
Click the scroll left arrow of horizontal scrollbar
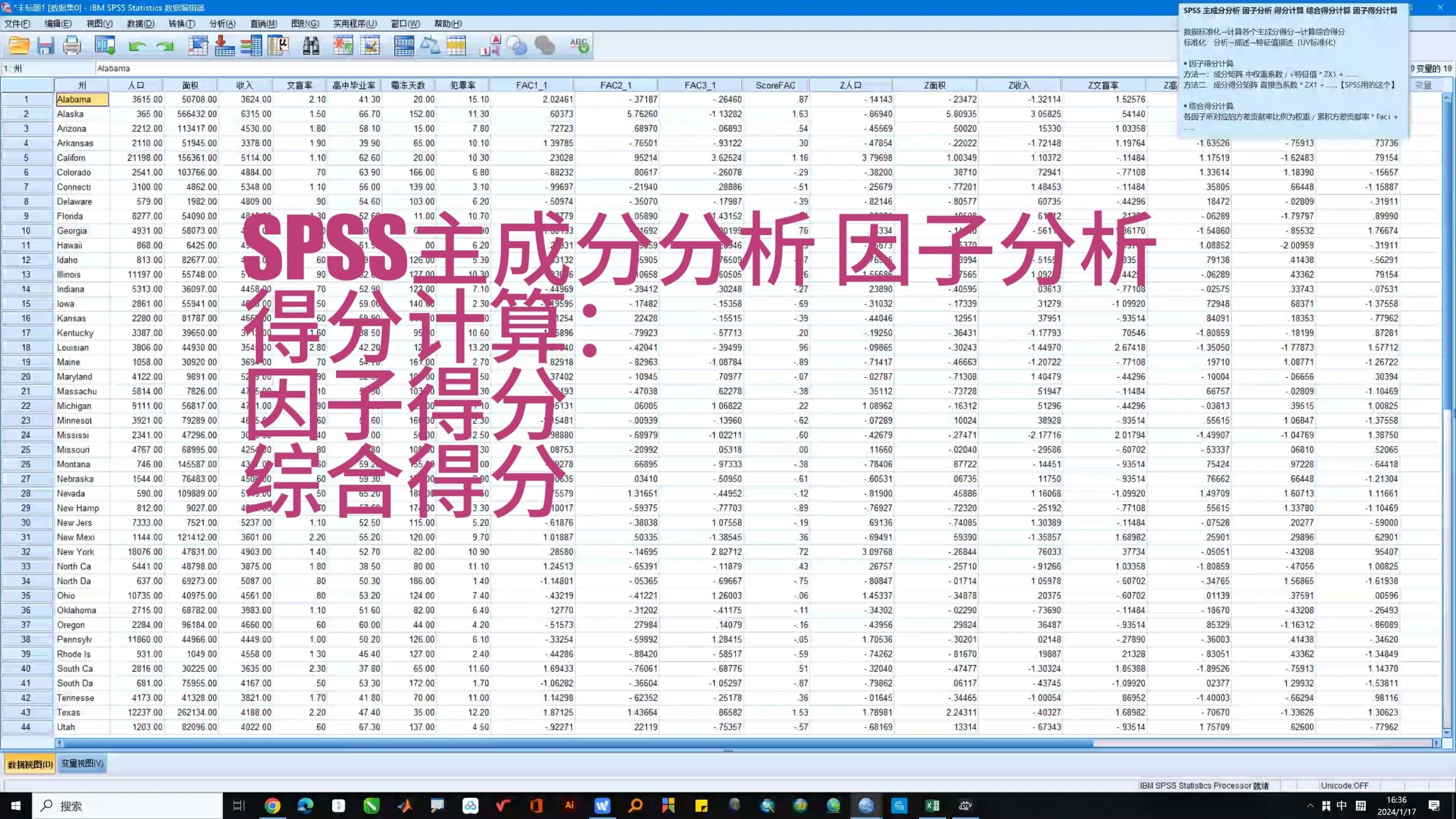point(59,743)
